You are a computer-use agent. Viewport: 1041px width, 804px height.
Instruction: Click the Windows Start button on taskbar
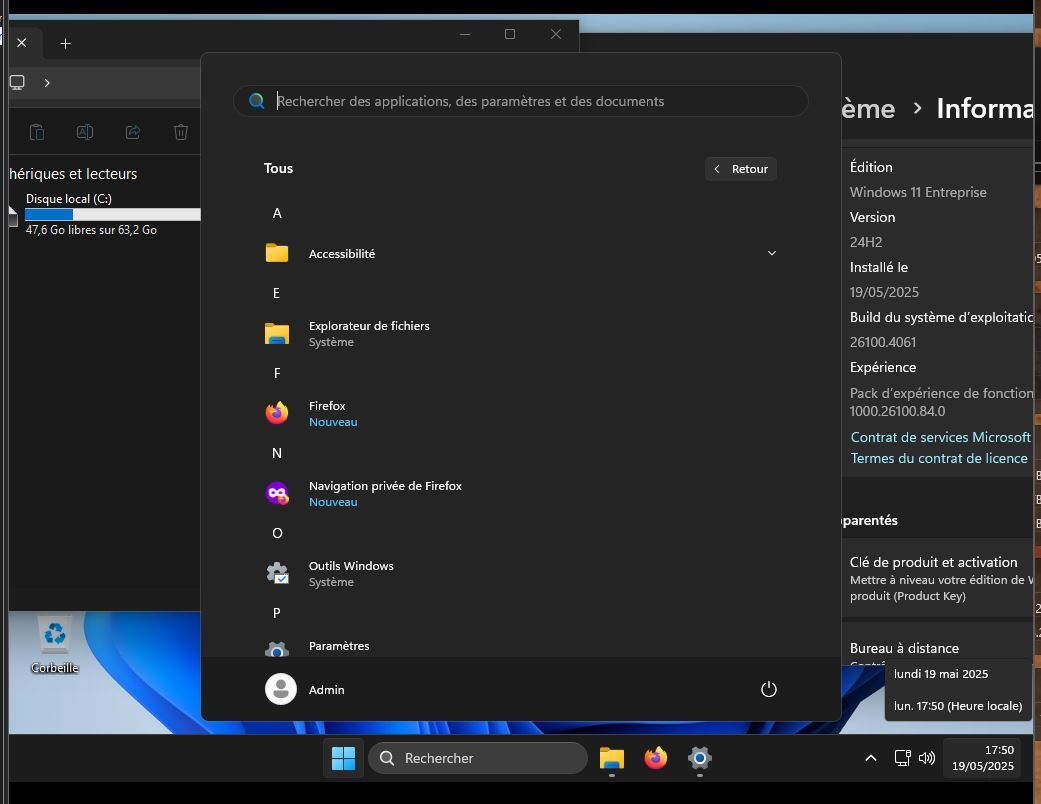pyautogui.click(x=343, y=758)
